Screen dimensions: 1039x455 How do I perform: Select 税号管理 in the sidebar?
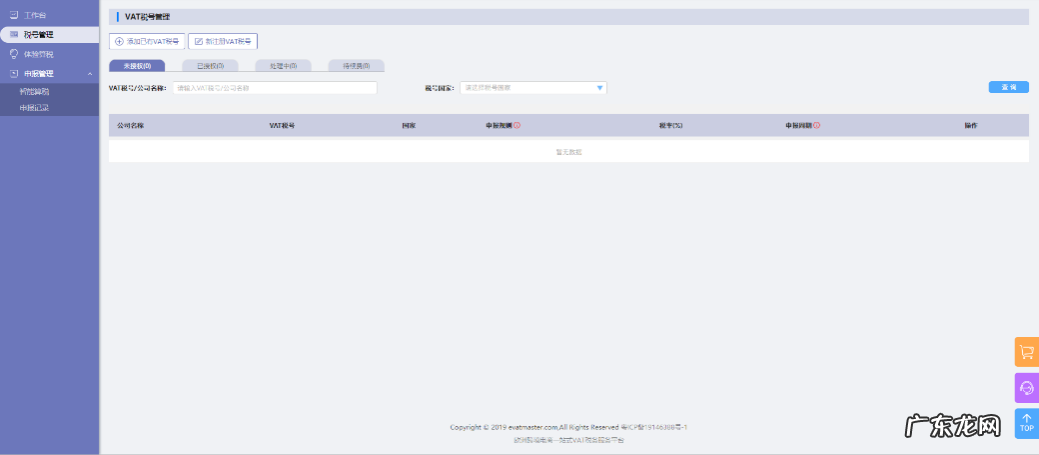pos(49,34)
